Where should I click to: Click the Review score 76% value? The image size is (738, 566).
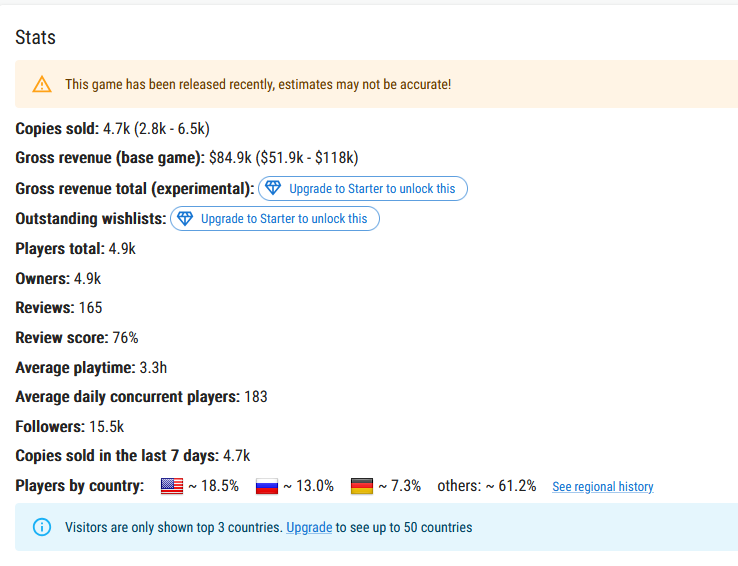(x=125, y=338)
